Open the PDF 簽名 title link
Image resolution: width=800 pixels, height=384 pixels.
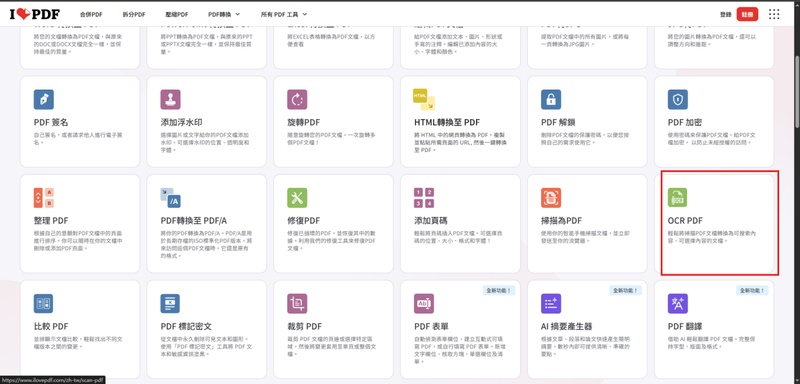coord(51,122)
